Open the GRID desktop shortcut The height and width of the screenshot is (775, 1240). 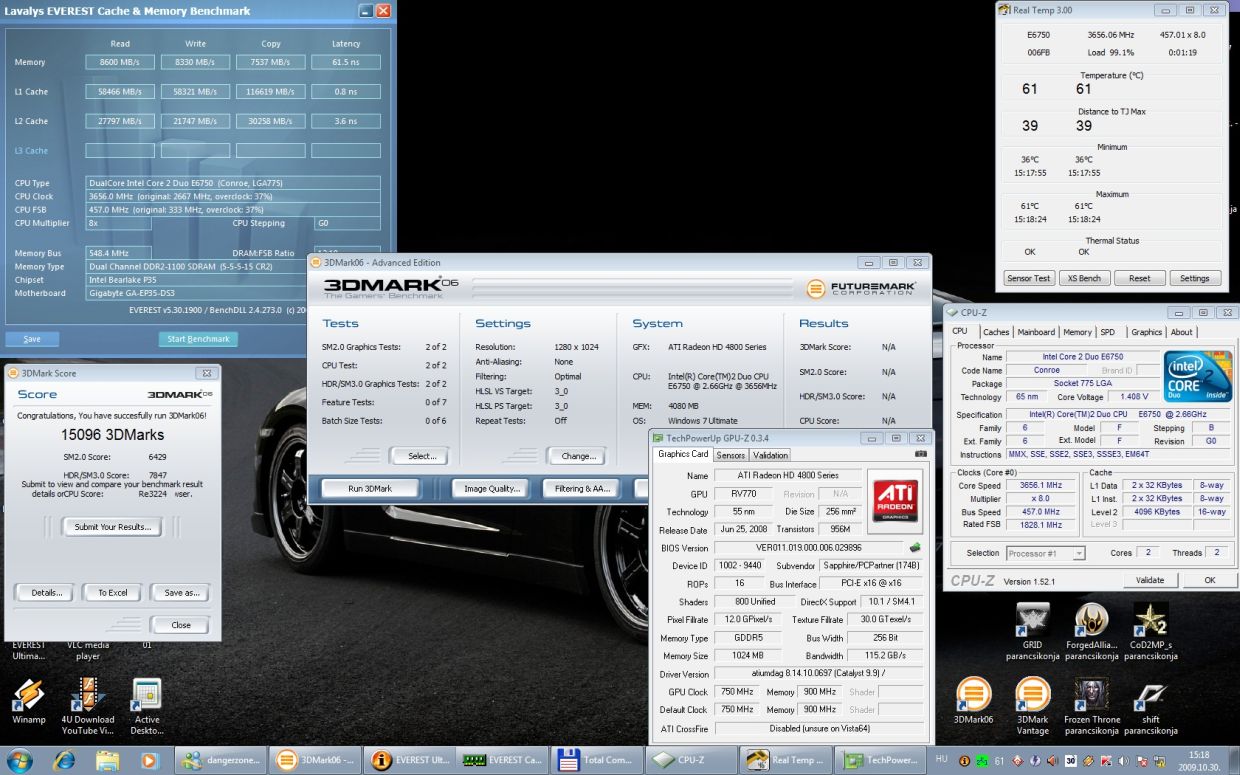(x=1032, y=632)
